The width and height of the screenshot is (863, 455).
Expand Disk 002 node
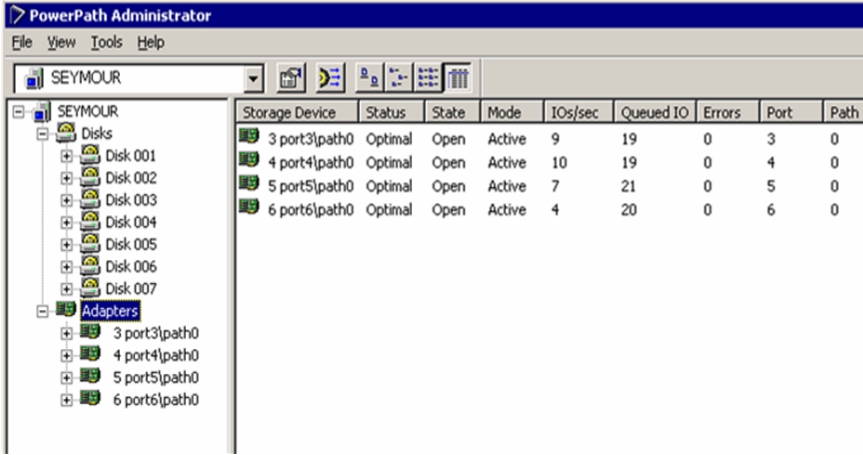tap(67, 178)
